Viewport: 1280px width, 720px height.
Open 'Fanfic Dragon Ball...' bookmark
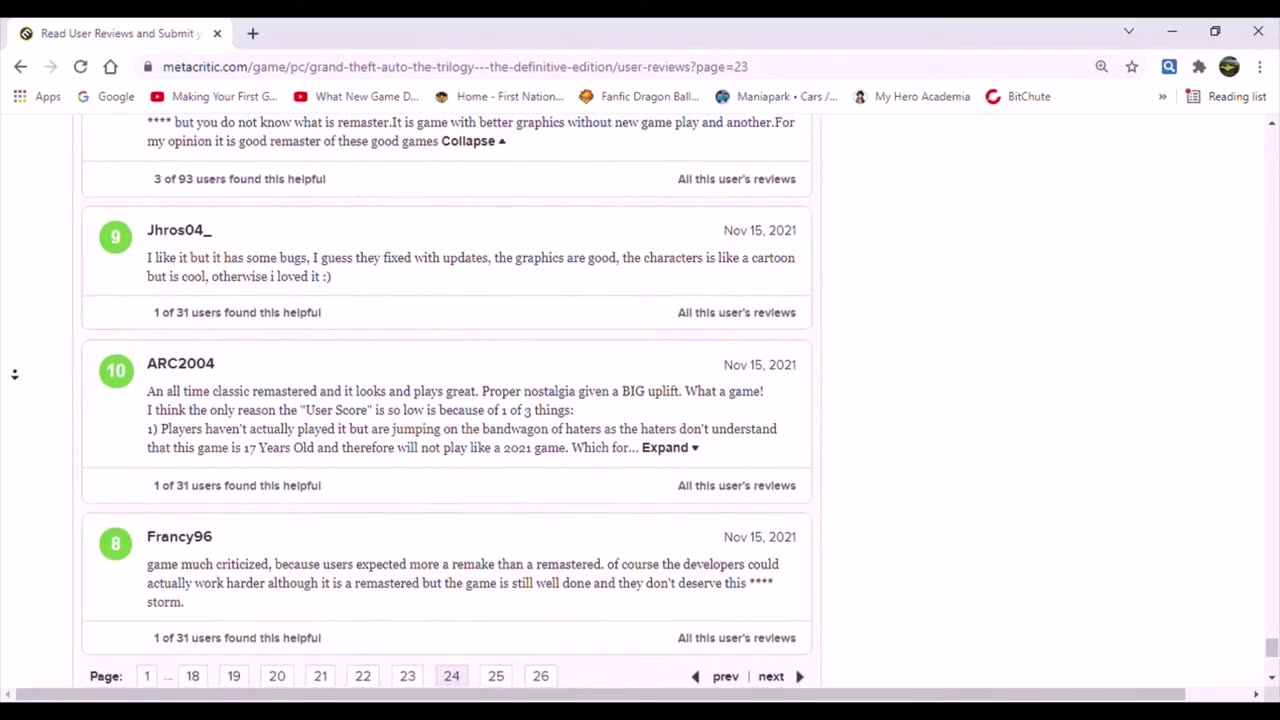coord(638,97)
